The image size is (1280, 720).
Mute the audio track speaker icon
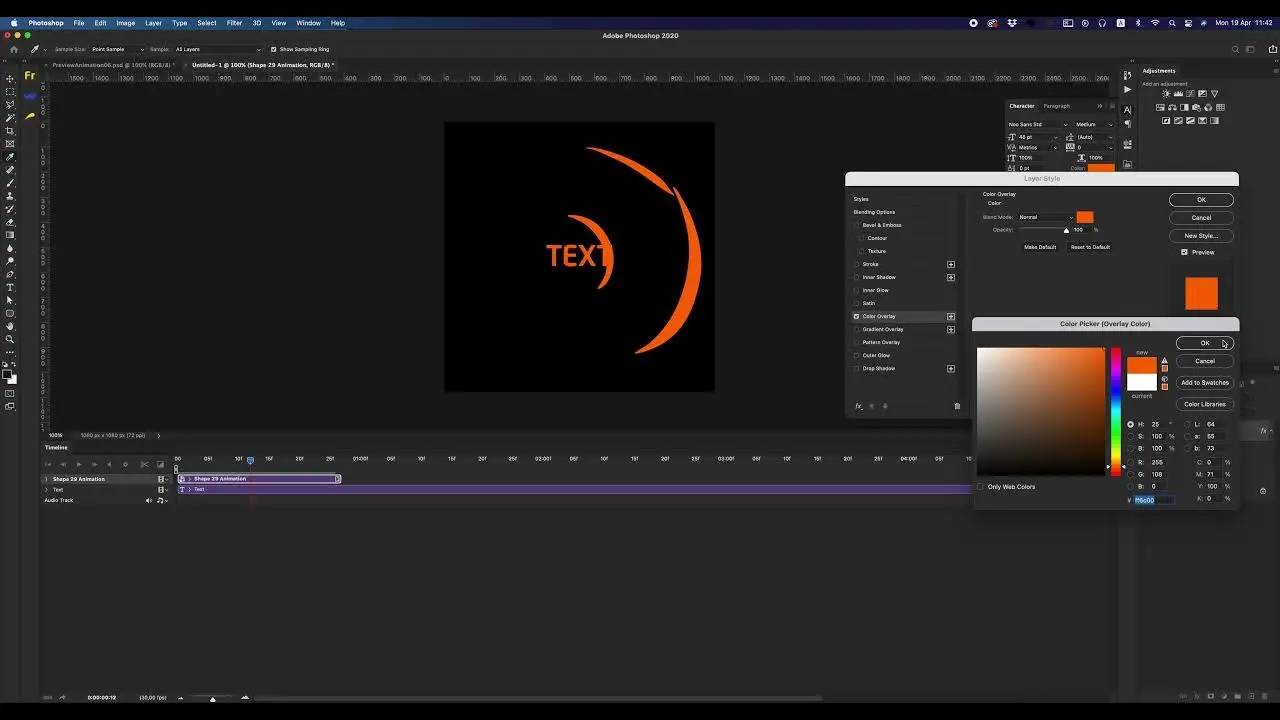coord(149,500)
